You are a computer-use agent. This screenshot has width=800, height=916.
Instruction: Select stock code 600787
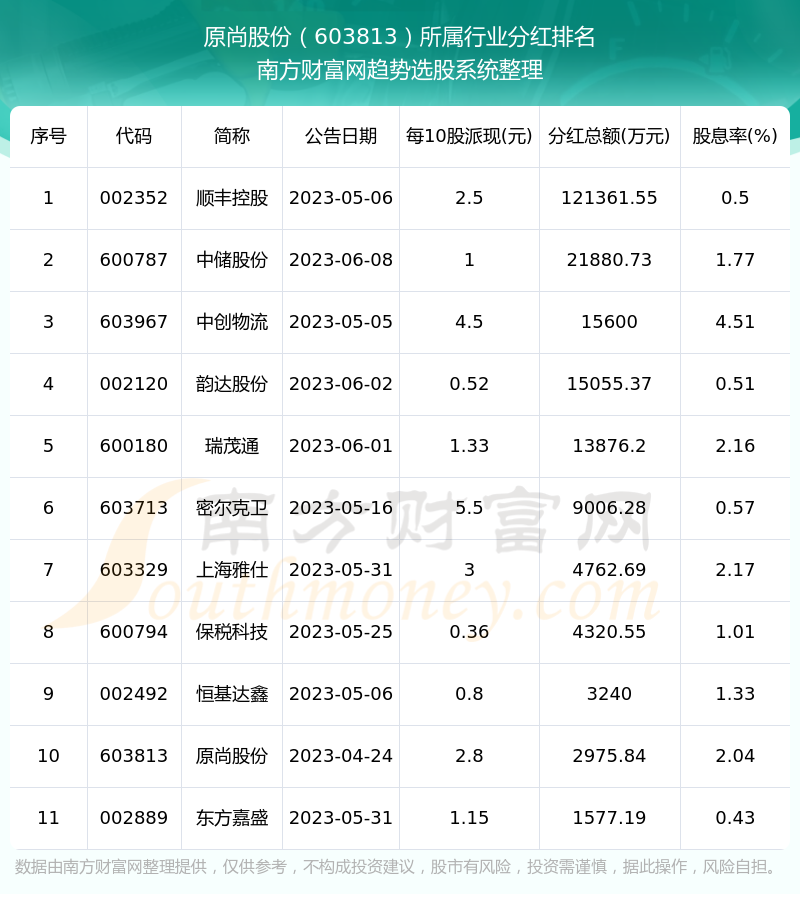(134, 260)
